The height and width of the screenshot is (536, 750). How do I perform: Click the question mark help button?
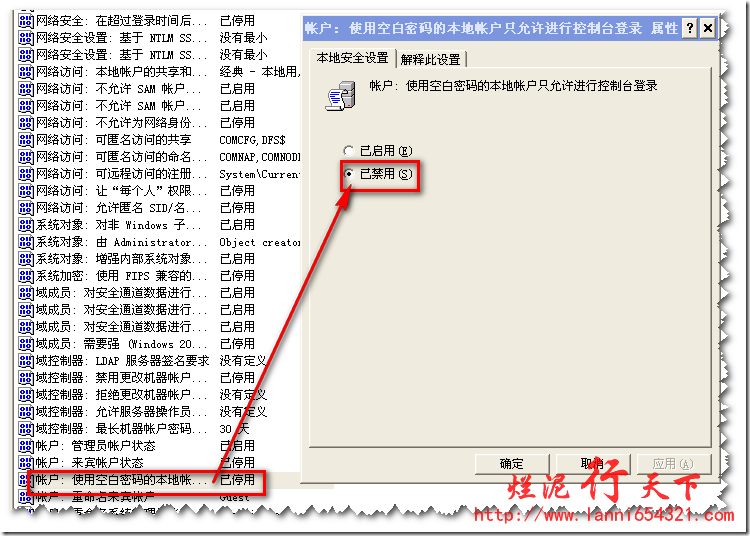689,29
